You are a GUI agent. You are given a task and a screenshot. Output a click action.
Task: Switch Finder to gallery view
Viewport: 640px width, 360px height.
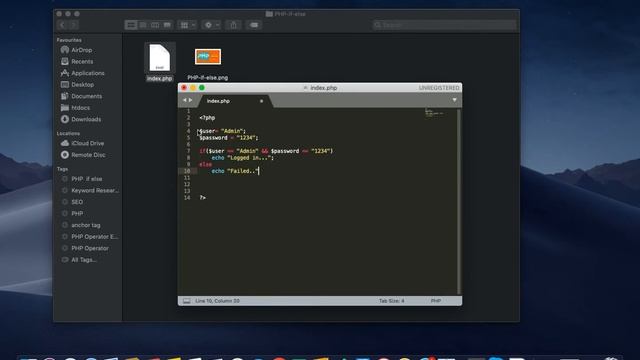167,25
